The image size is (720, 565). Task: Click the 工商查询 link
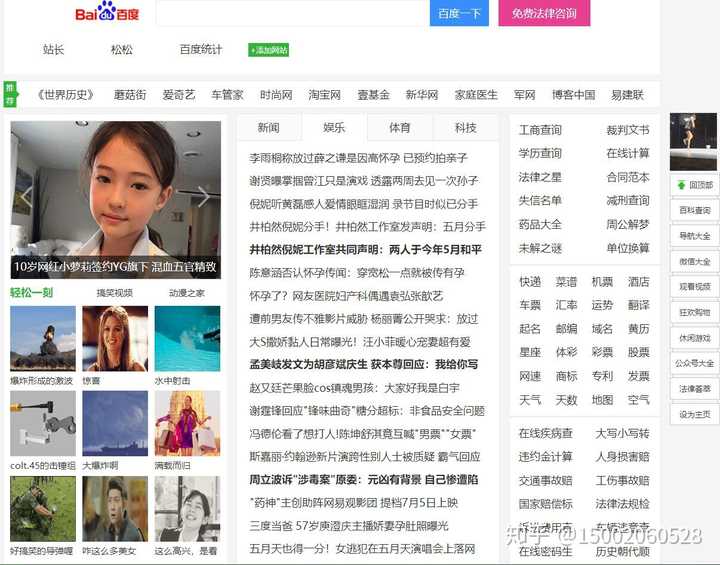[x=540, y=130]
